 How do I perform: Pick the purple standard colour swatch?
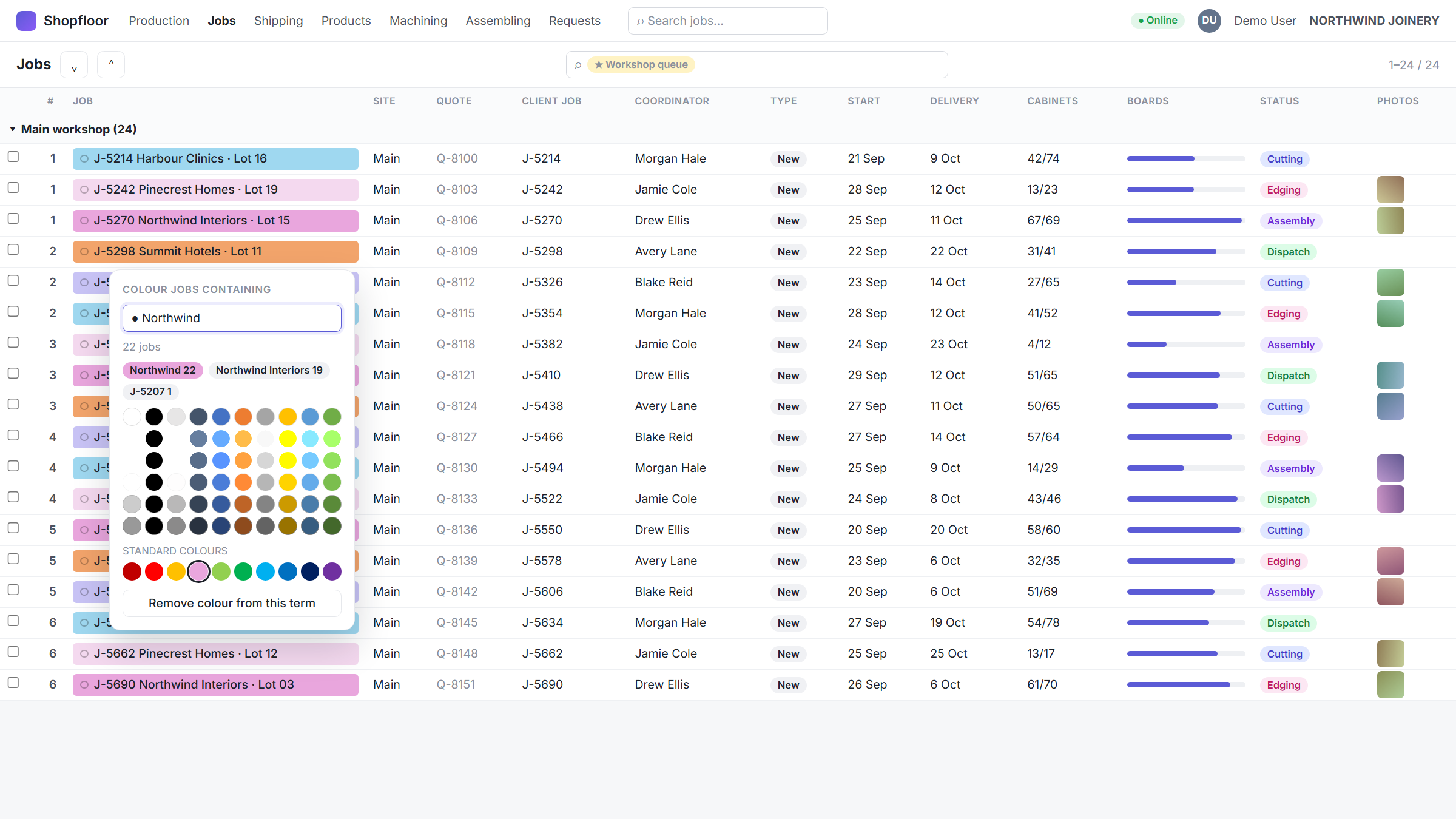(332, 571)
